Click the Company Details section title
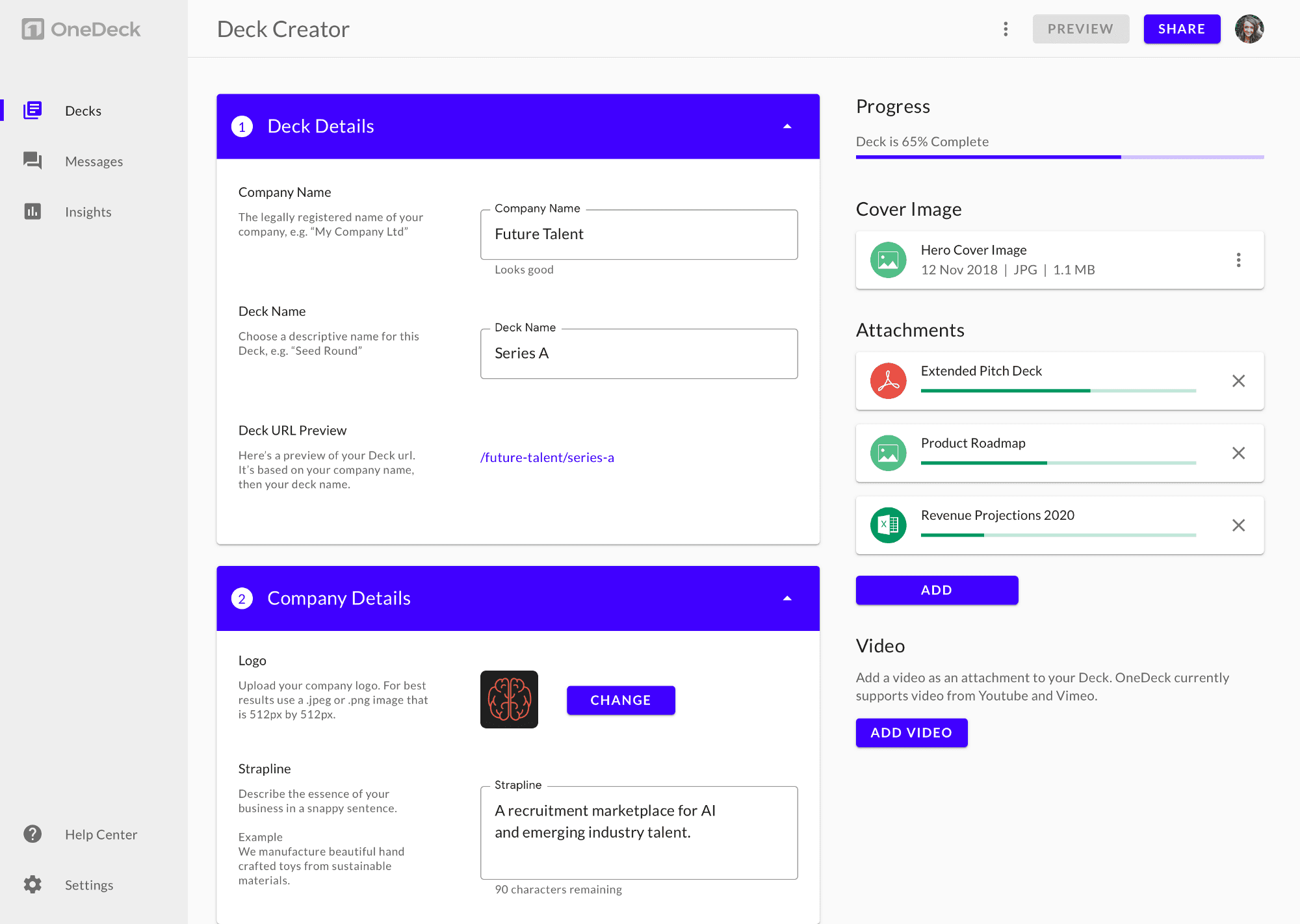The image size is (1300, 924). (x=339, y=598)
